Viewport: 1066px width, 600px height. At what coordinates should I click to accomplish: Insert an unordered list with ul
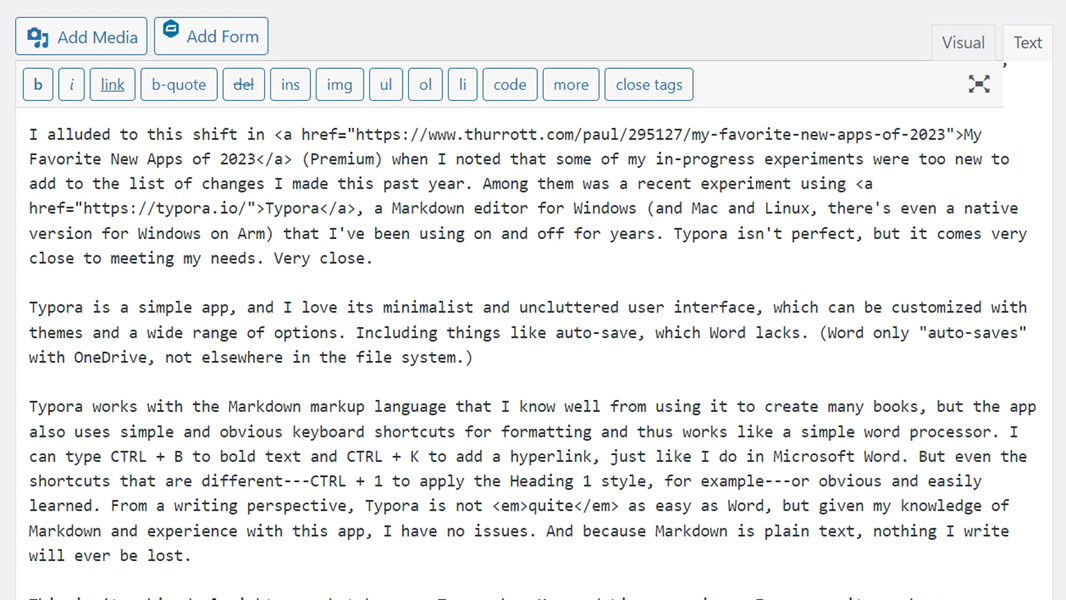coord(386,85)
